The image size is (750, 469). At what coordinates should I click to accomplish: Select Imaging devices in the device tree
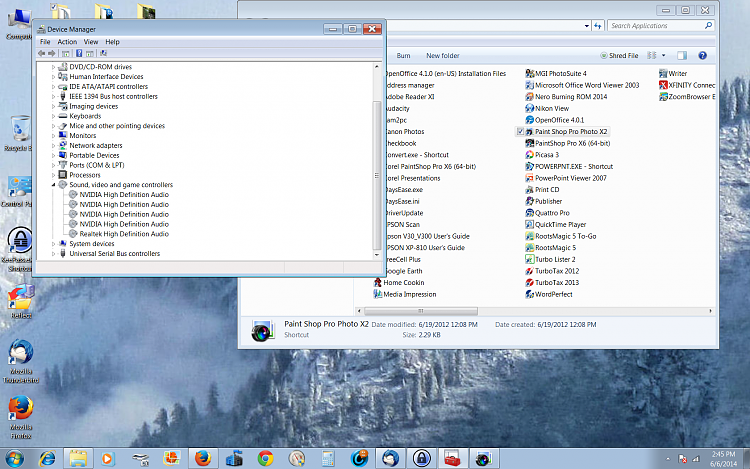(x=94, y=106)
